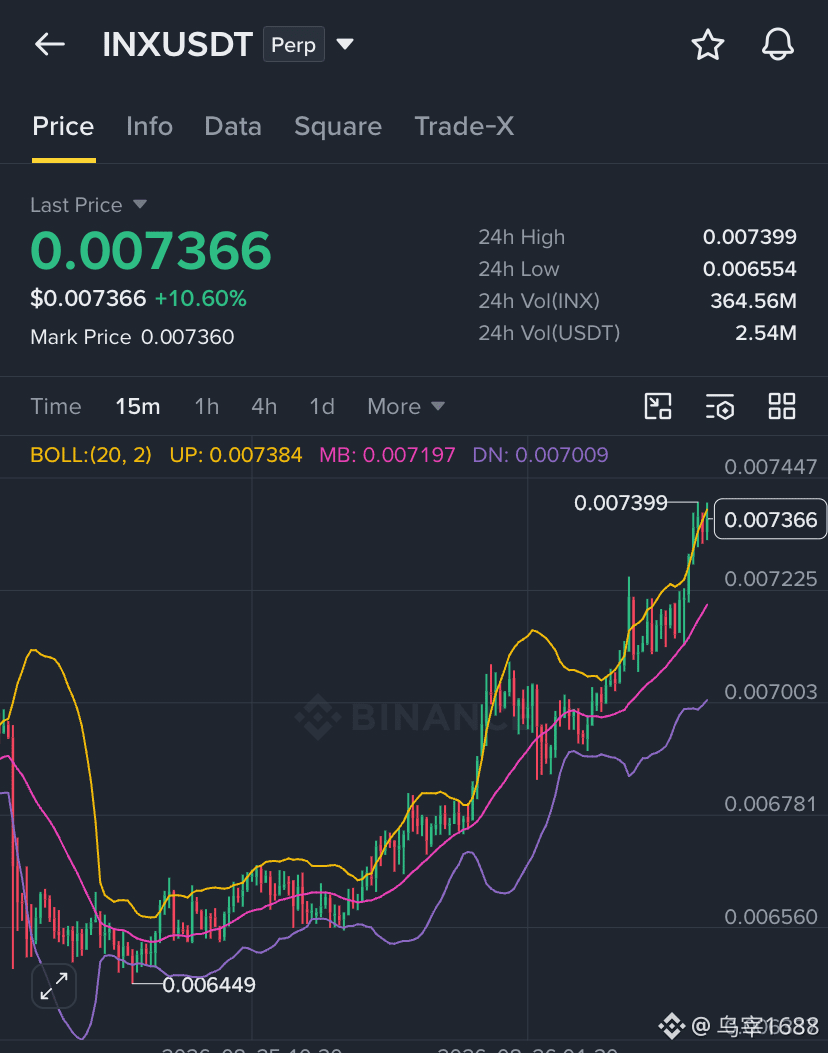
Task: Switch to the Info tab
Action: pos(149,126)
